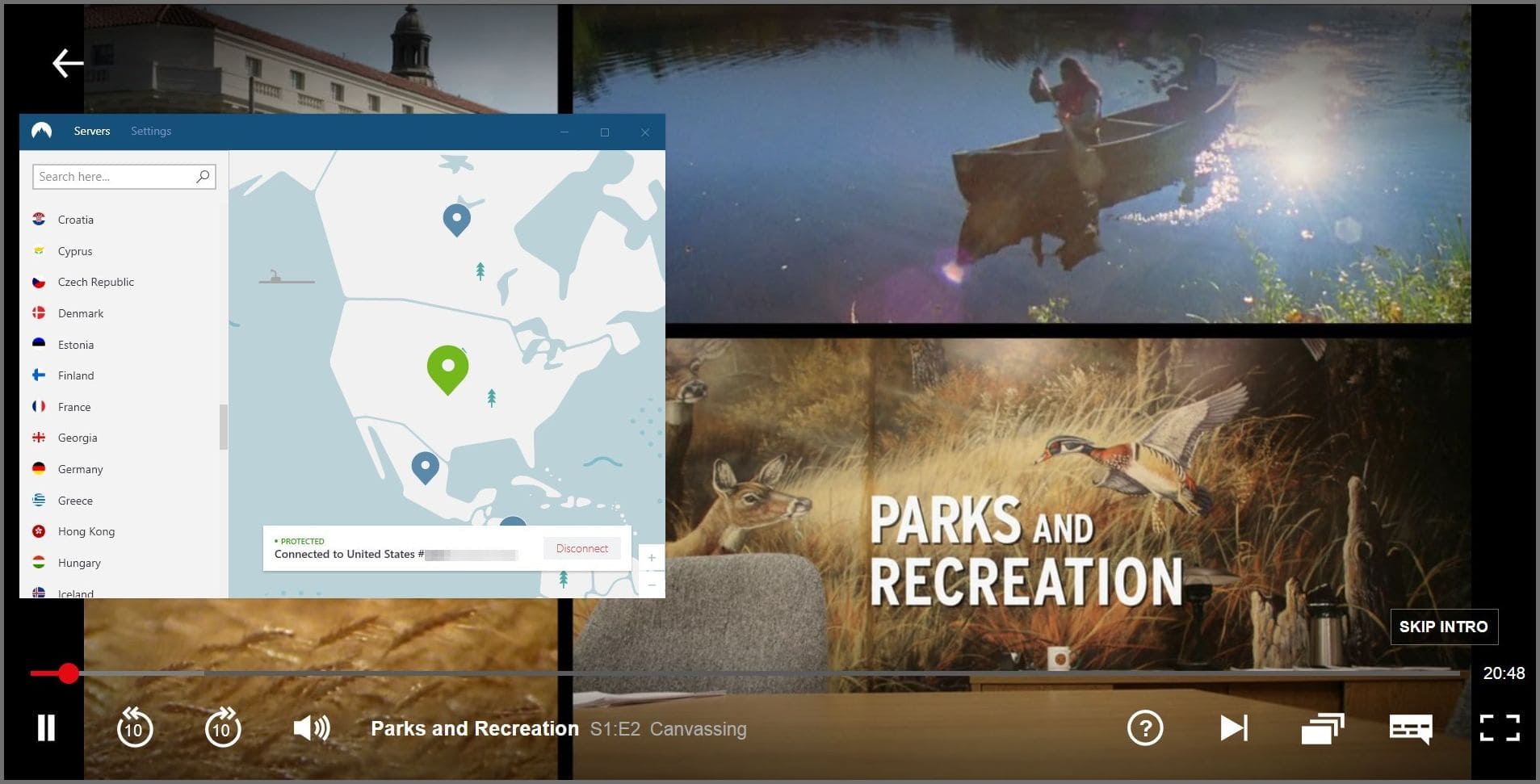Screen dimensions: 1540x784
Task: Click the Canada map pin
Action: (x=457, y=219)
